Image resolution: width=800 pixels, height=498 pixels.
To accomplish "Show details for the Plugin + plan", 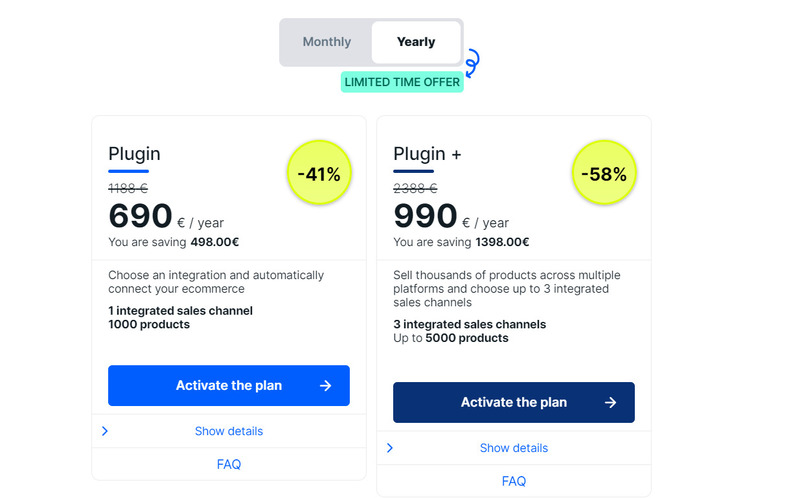I will pyautogui.click(x=514, y=448).
